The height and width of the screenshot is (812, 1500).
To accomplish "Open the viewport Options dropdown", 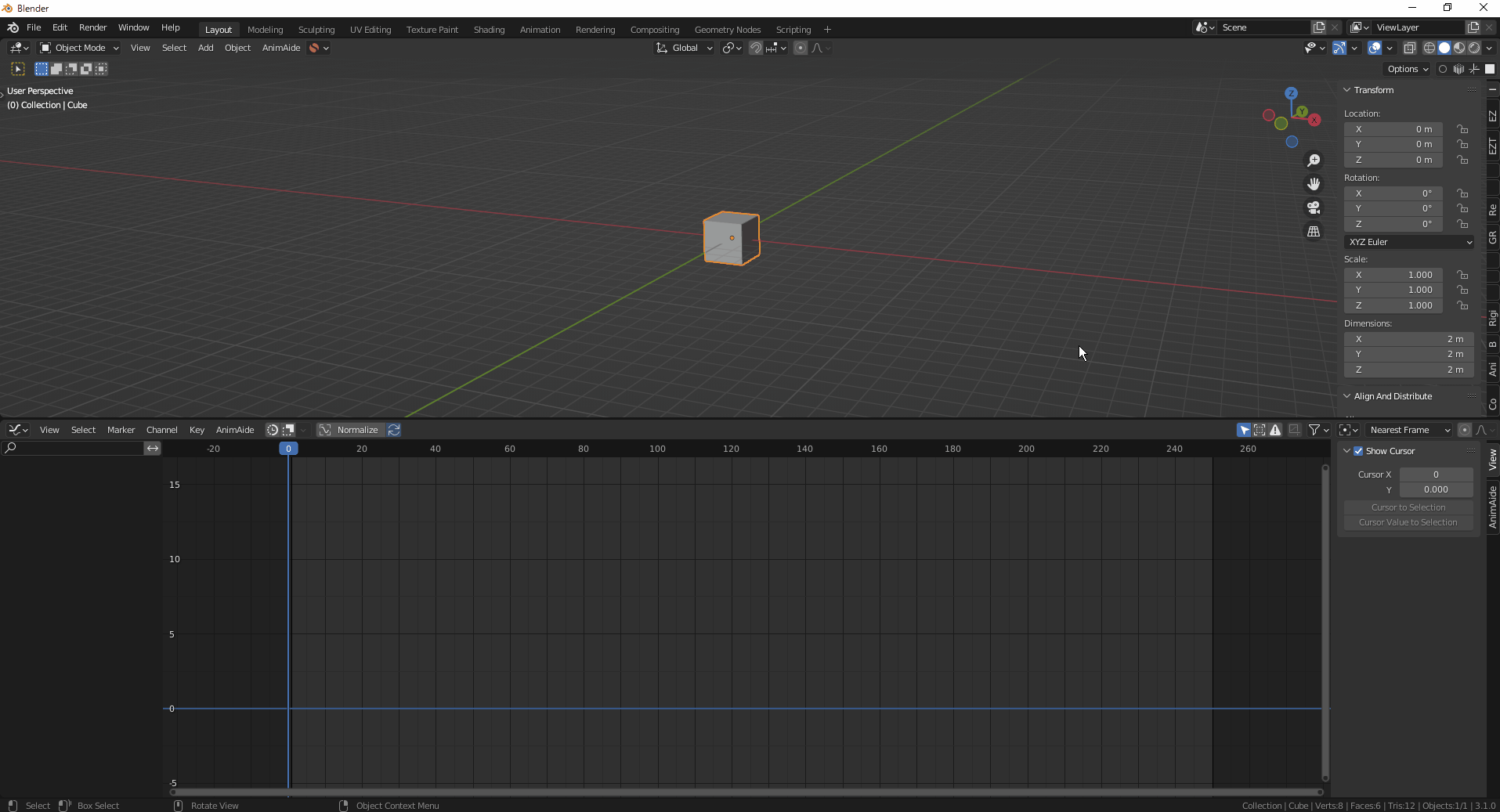I will 1408,69.
